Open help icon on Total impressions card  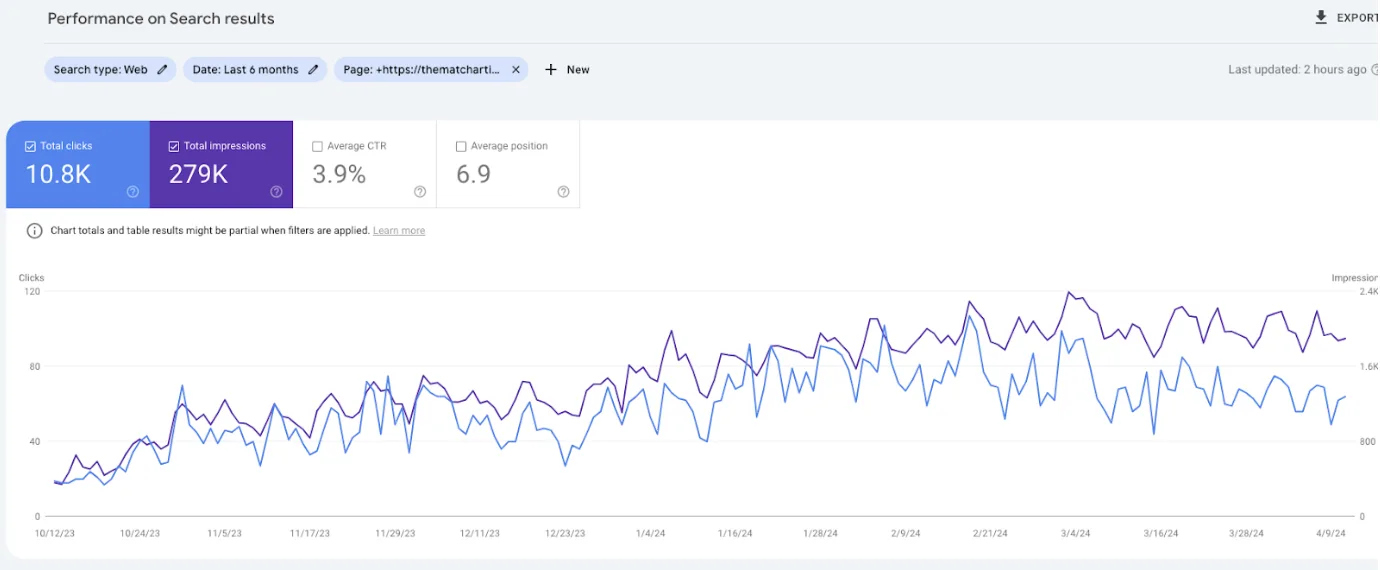[276, 192]
